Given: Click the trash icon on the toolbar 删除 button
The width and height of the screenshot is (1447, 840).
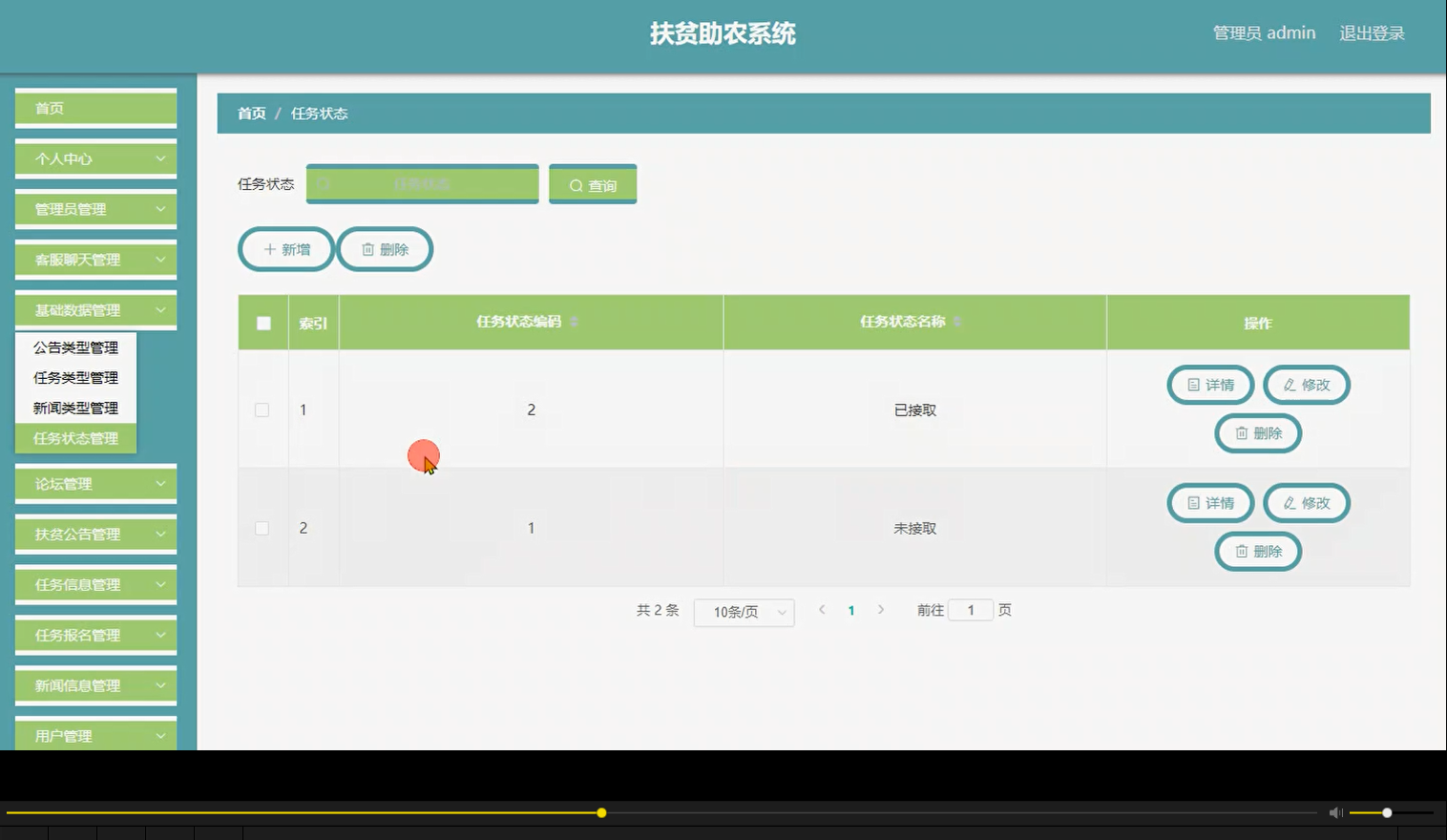Looking at the screenshot, I should point(369,249).
